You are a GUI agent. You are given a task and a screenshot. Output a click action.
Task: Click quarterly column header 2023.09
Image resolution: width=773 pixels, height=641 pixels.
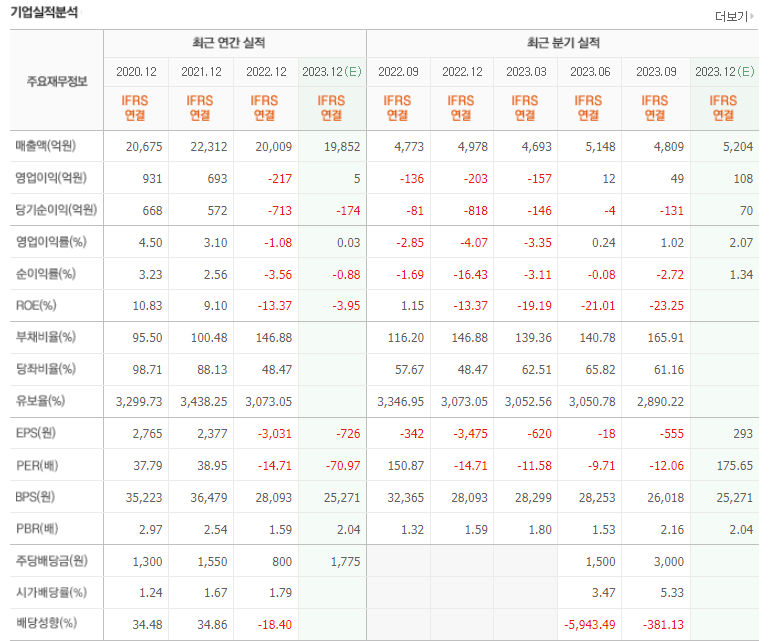[656, 72]
